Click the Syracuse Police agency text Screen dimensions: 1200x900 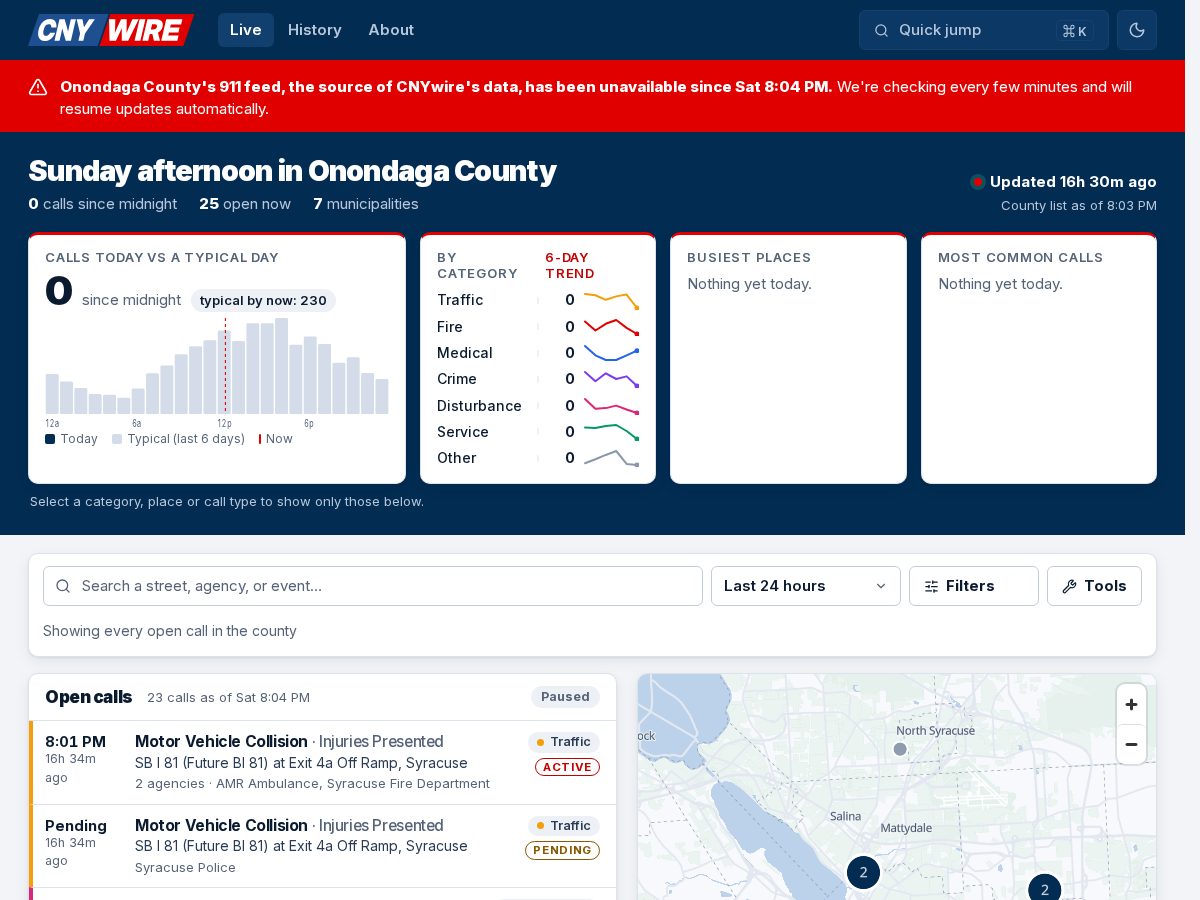tap(185, 868)
